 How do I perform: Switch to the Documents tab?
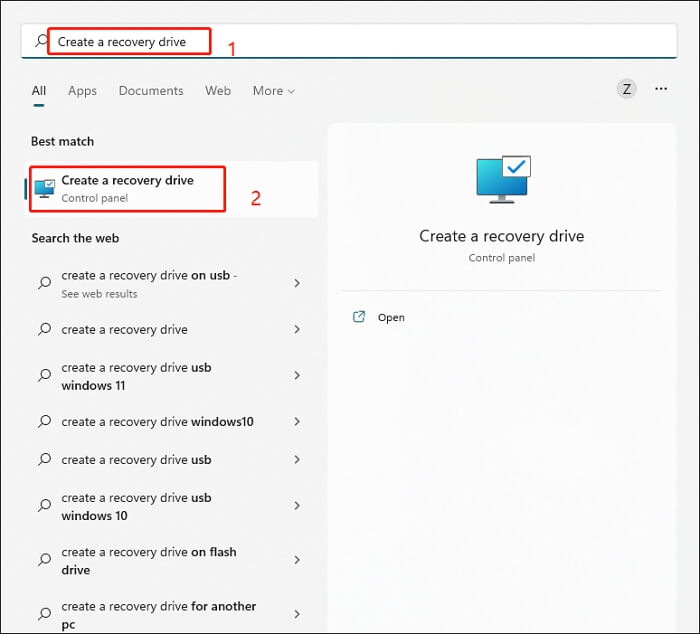tap(151, 91)
